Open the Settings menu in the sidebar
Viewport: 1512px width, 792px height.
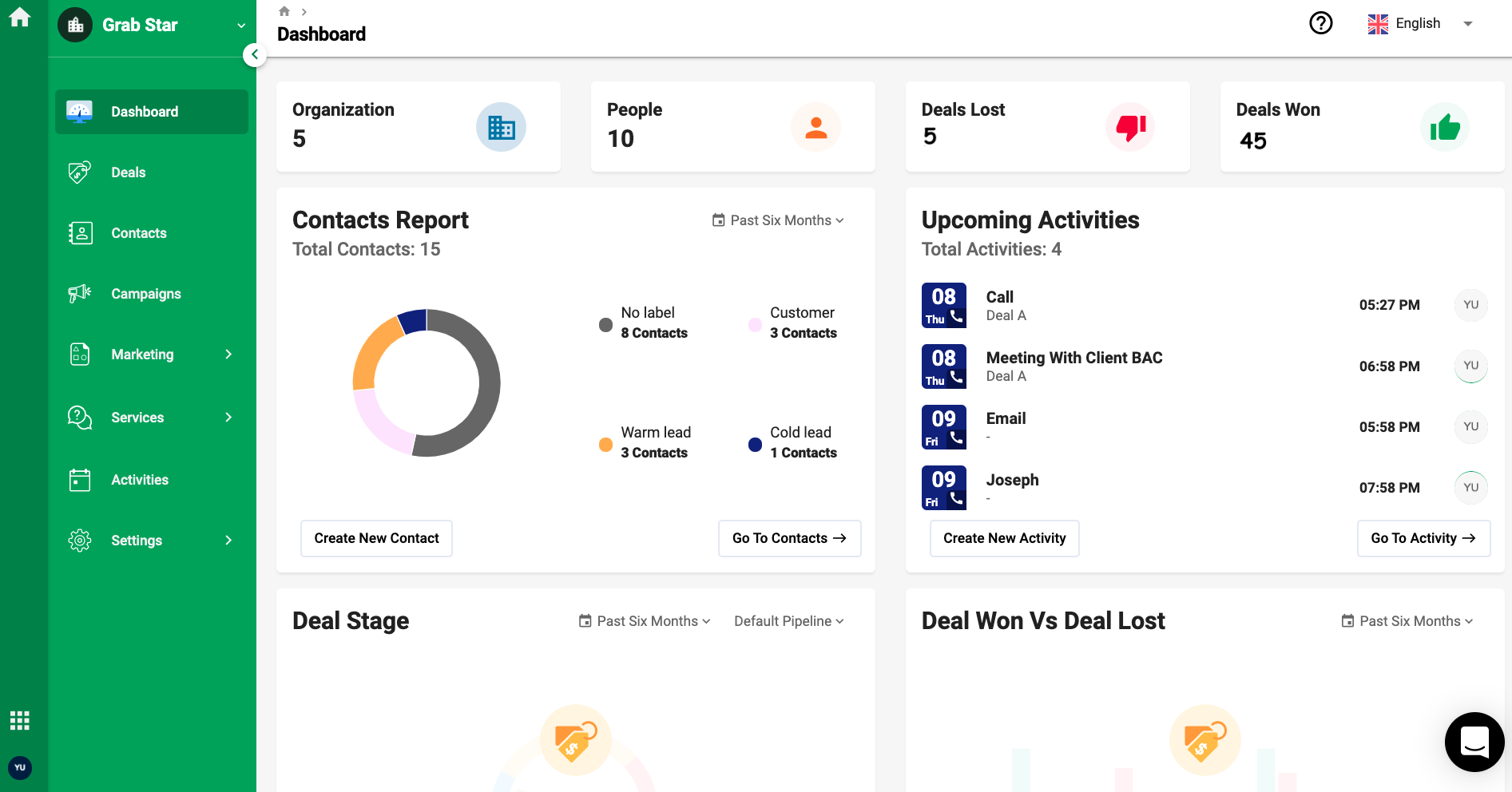(137, 541)
